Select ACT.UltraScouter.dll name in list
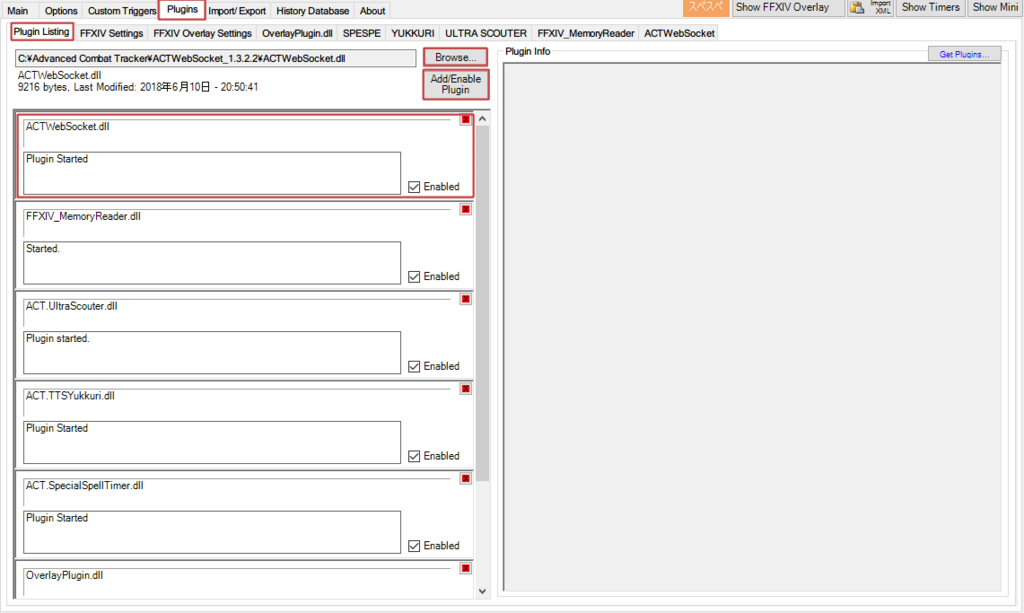Viewport: 1024px width, 613px height. 72,306
